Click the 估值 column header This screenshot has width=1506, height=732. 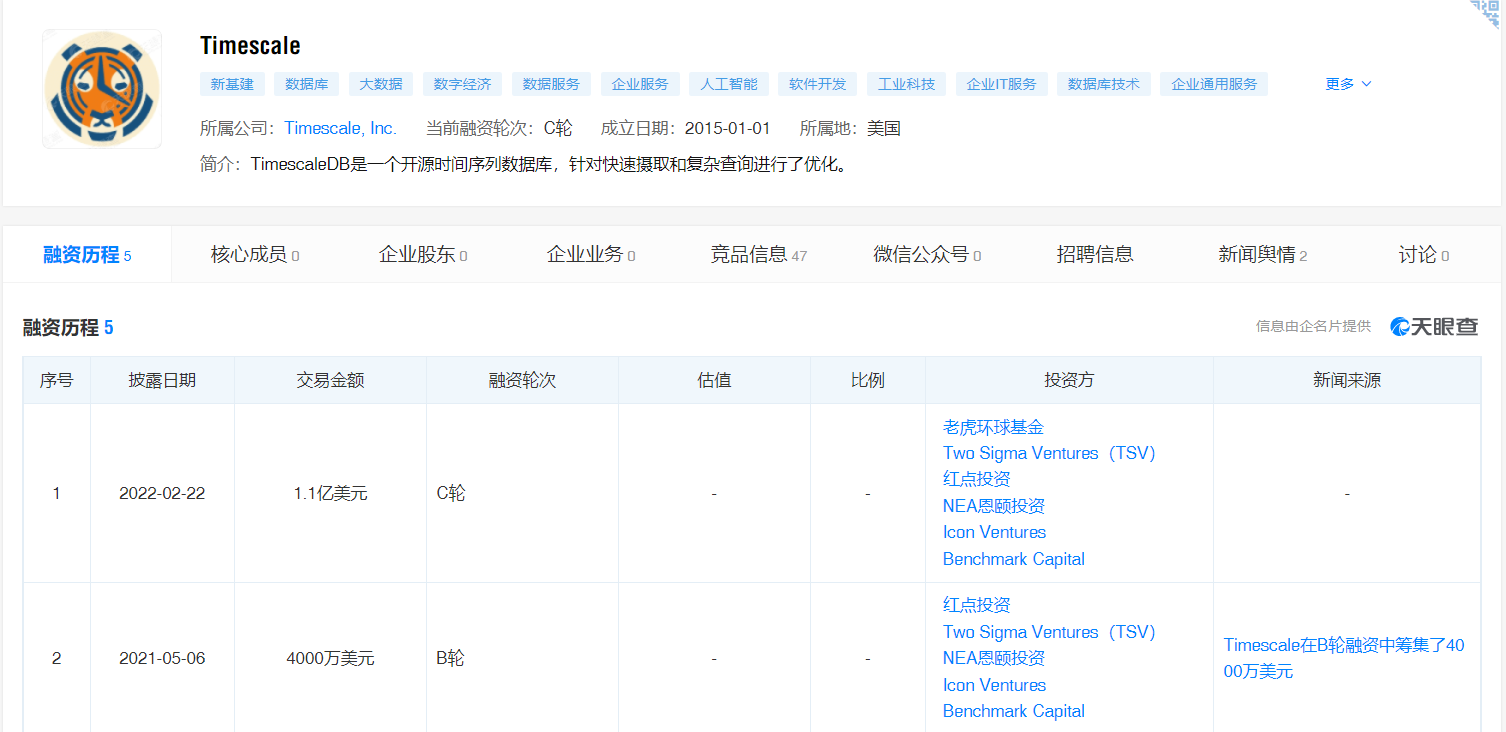click(x=714, y=380)
